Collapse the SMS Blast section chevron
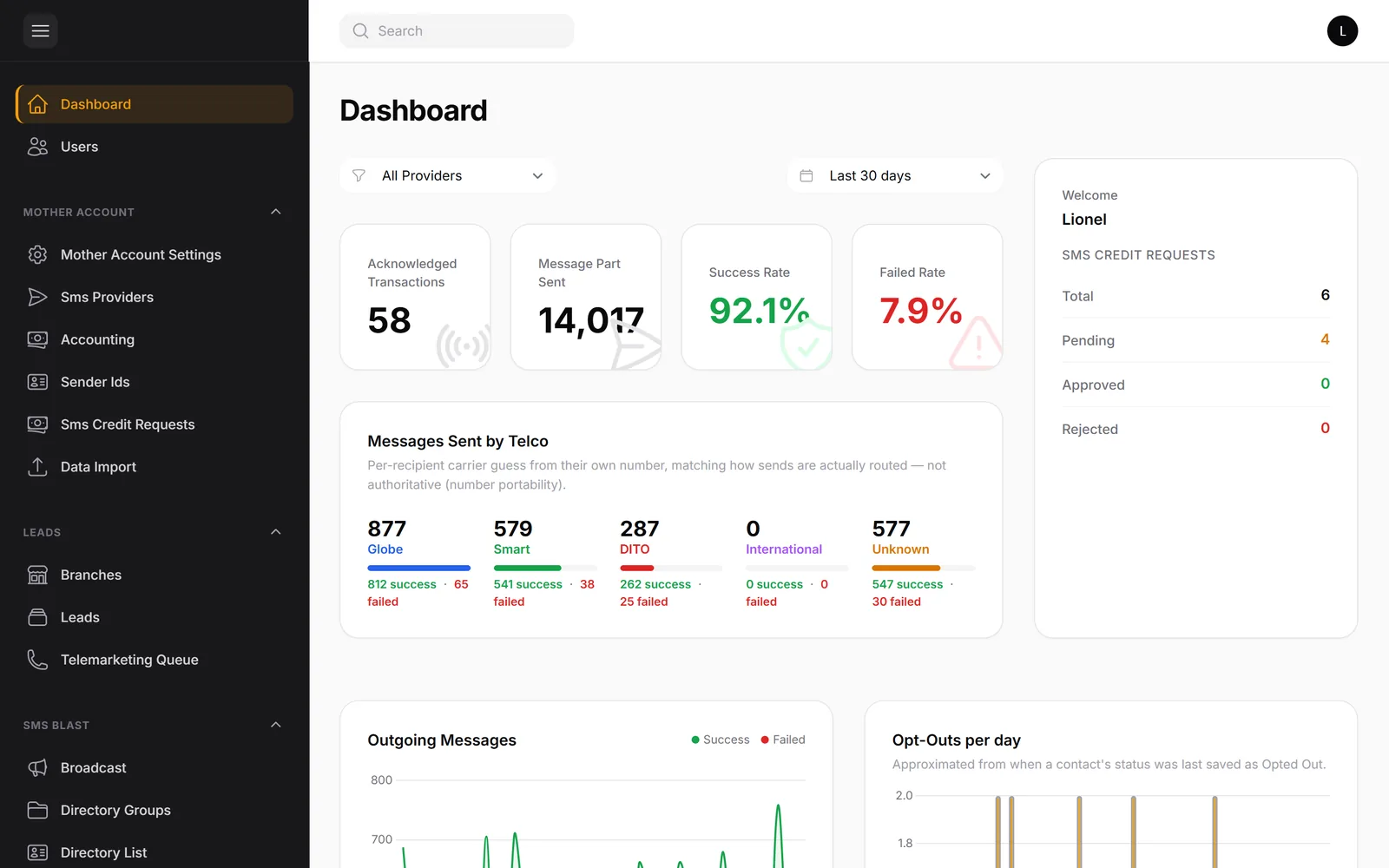Image resolution: width=1389 pixels, height=868 pixels. pyautogui.click(x=276, y=725)
